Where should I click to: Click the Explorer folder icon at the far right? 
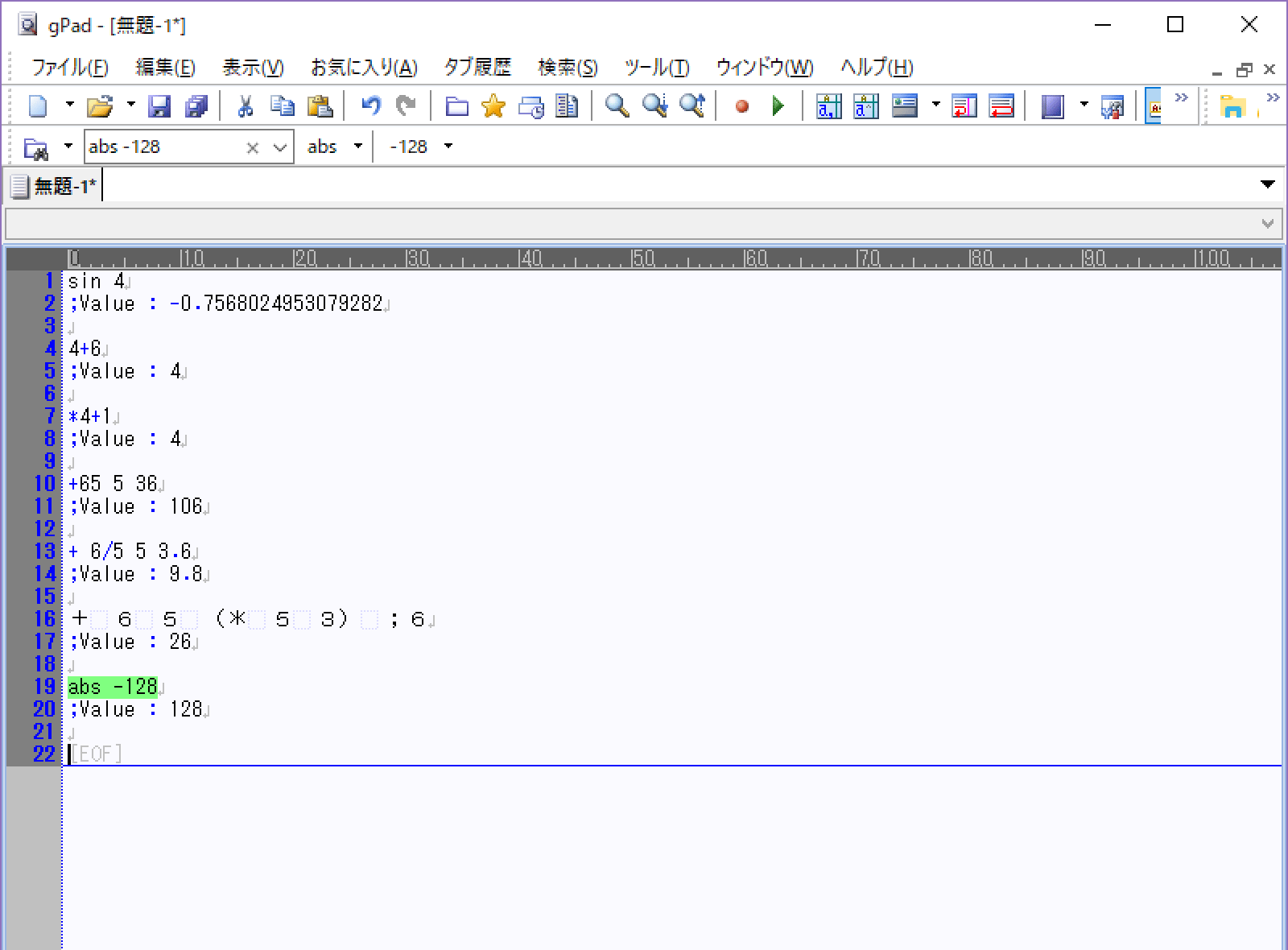click(x=1232, y=105)
